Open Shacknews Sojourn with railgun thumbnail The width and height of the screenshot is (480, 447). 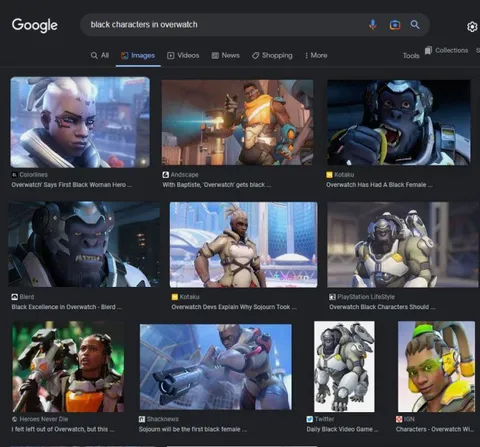[216, 367]
